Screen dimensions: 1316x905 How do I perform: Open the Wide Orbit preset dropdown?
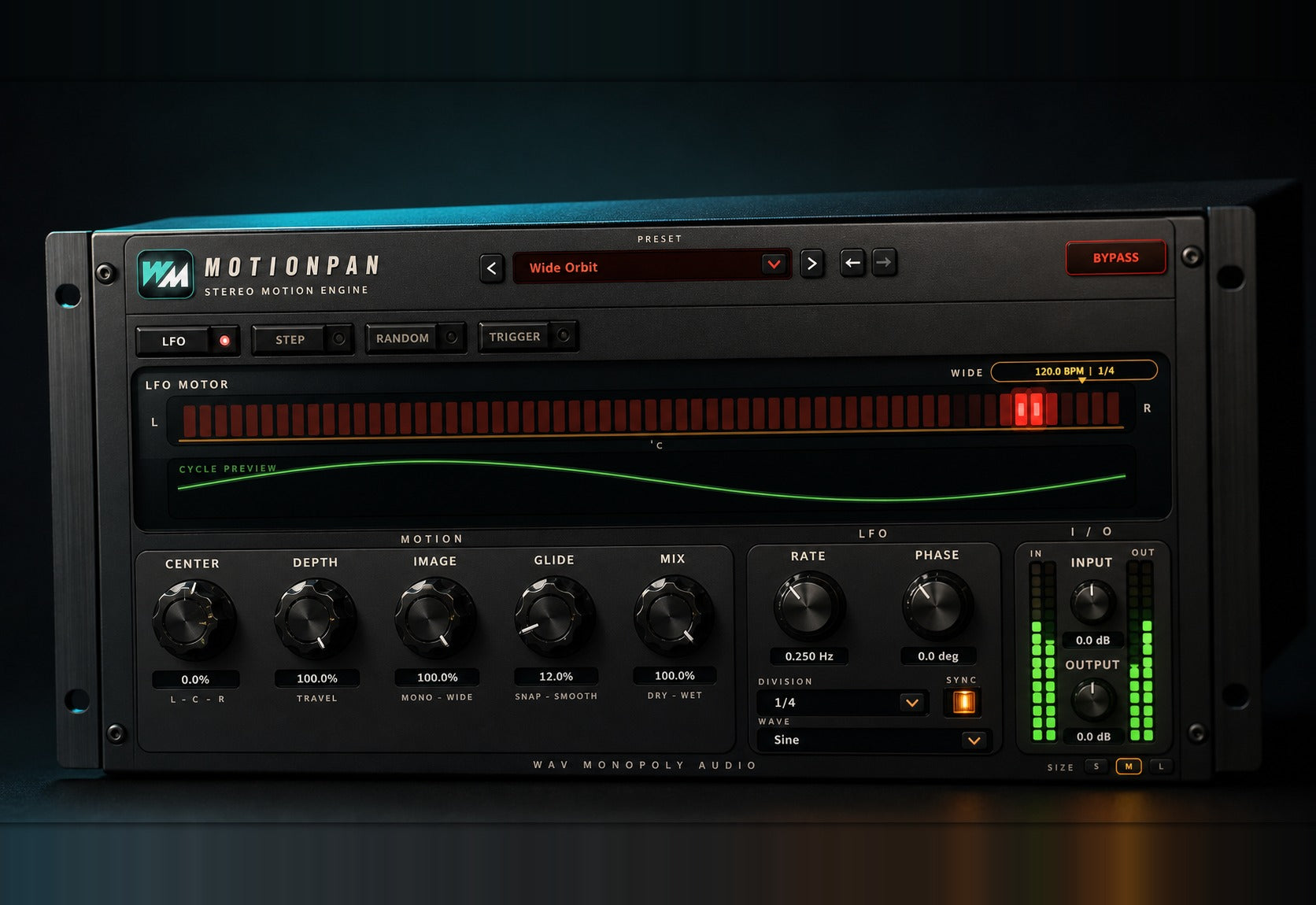652,267
